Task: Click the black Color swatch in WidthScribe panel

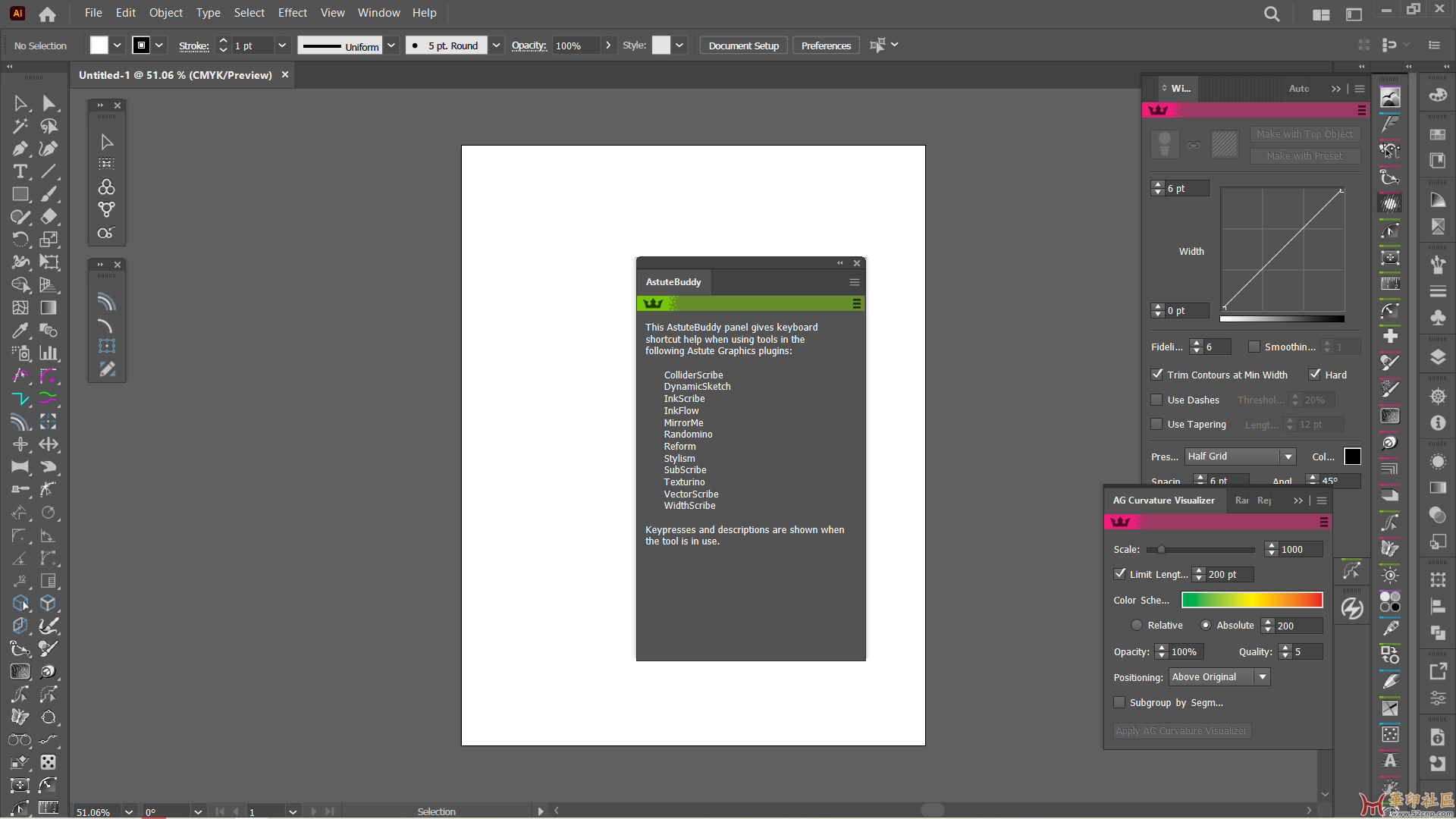Action: [1352, 457]
